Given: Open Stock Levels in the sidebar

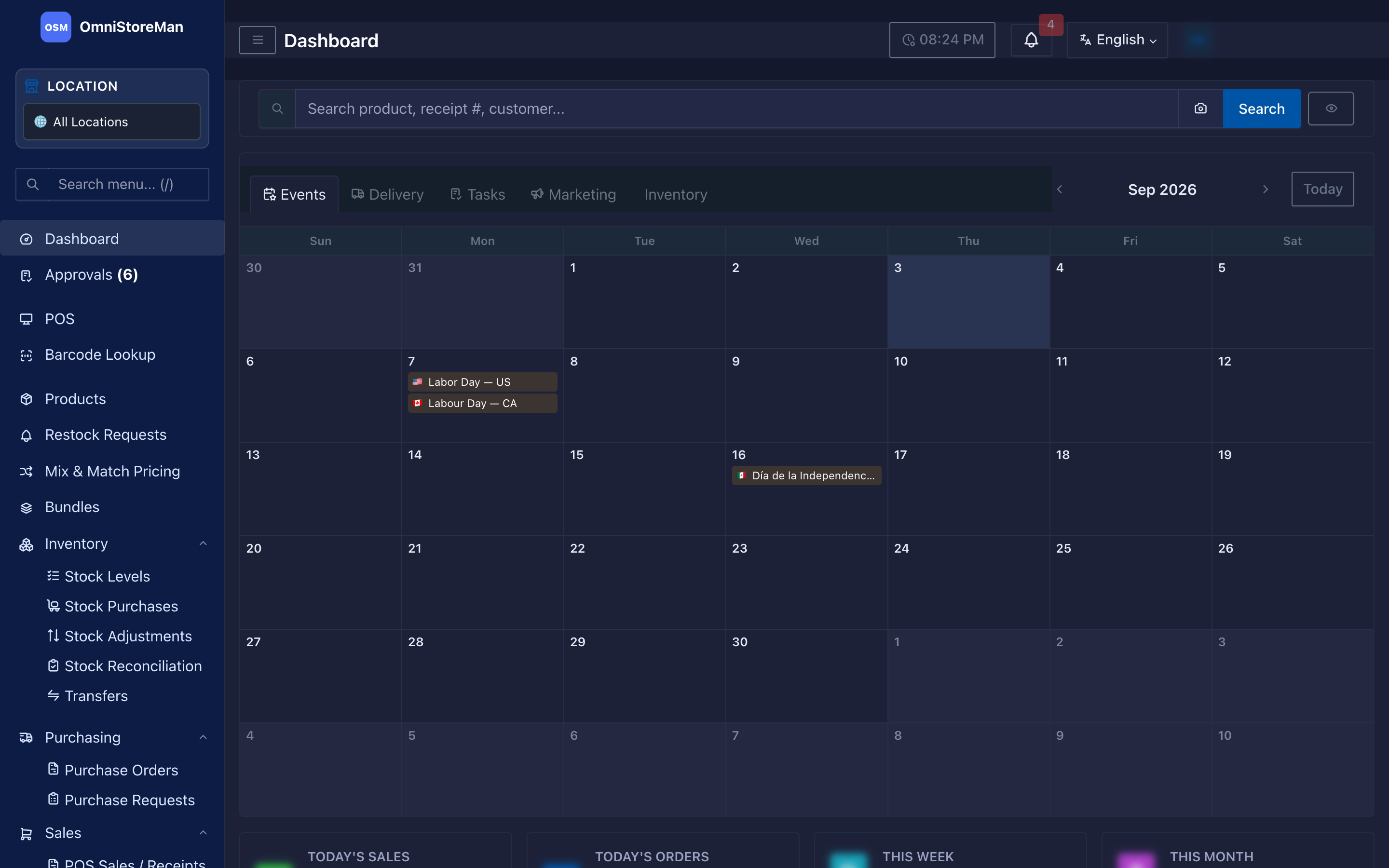Looking at the screenshot, I should (107, 576).
